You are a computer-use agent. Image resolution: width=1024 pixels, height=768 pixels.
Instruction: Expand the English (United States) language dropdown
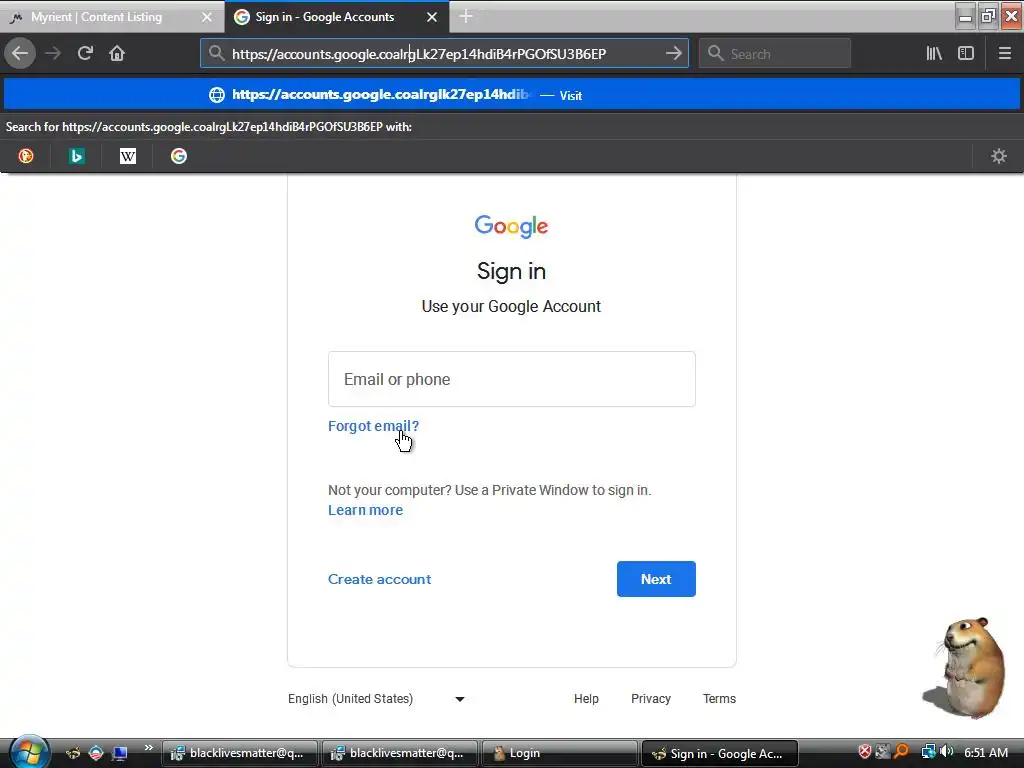click(376, 699)
